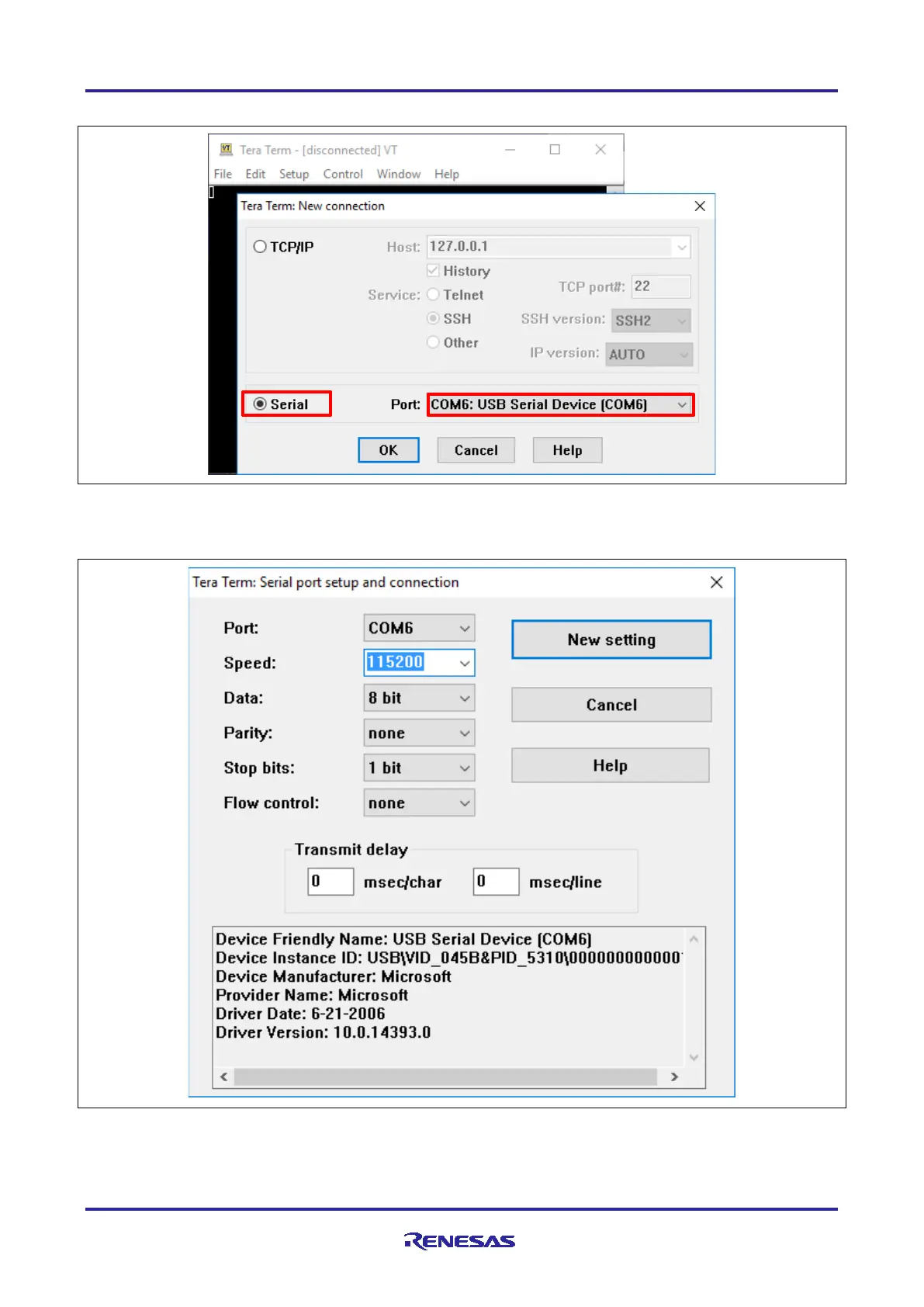
Task: Click the TCP port# field showing 22
Action: click(x=661, y=286)
